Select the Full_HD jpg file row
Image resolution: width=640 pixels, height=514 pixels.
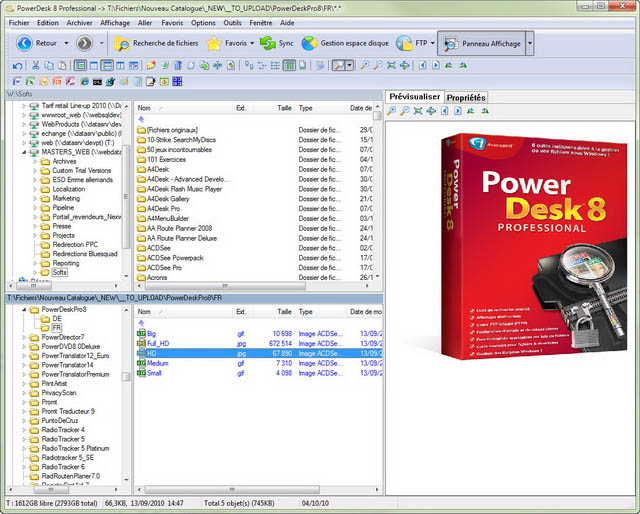click(x=259, y=343)
